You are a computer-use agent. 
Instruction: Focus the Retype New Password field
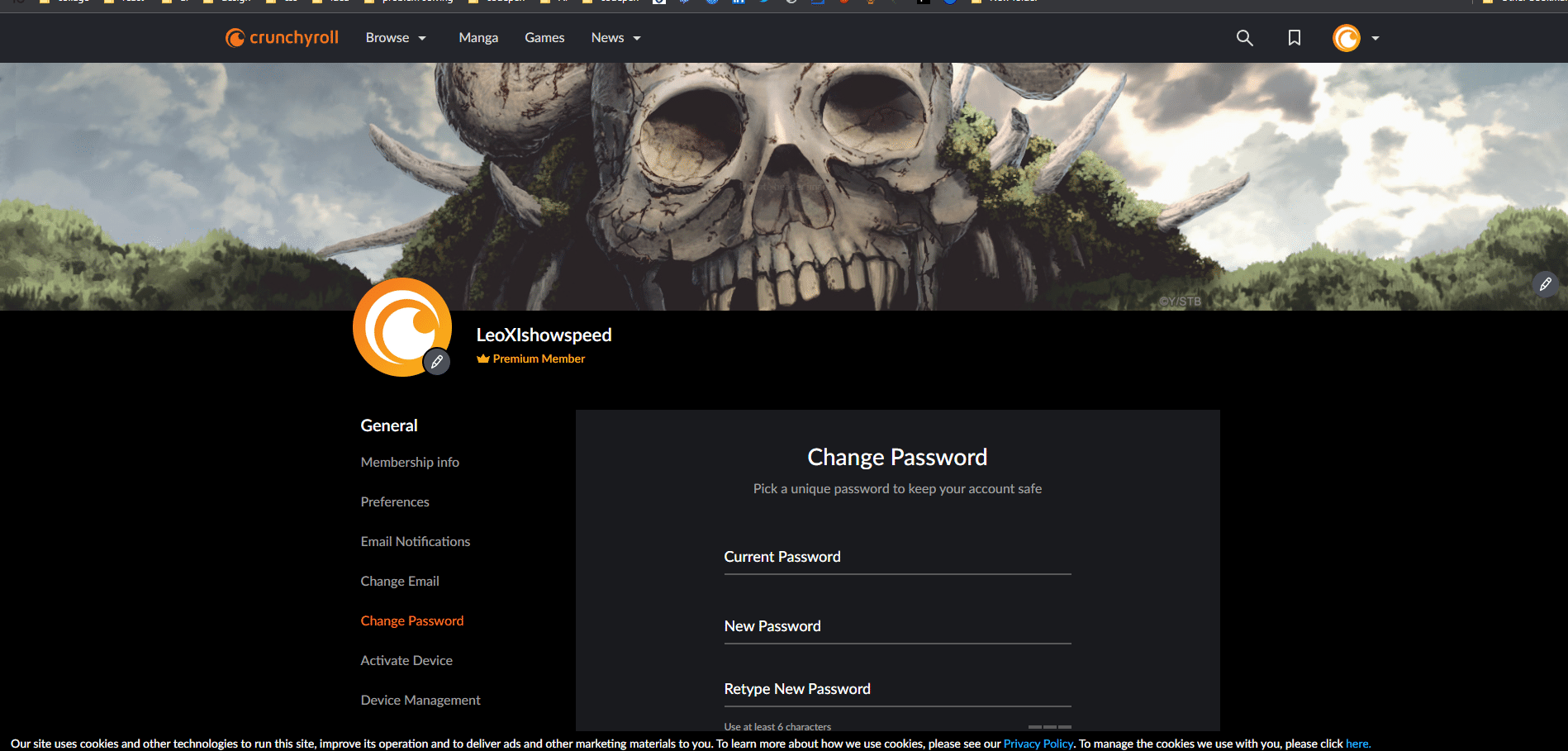click(897, 690)
